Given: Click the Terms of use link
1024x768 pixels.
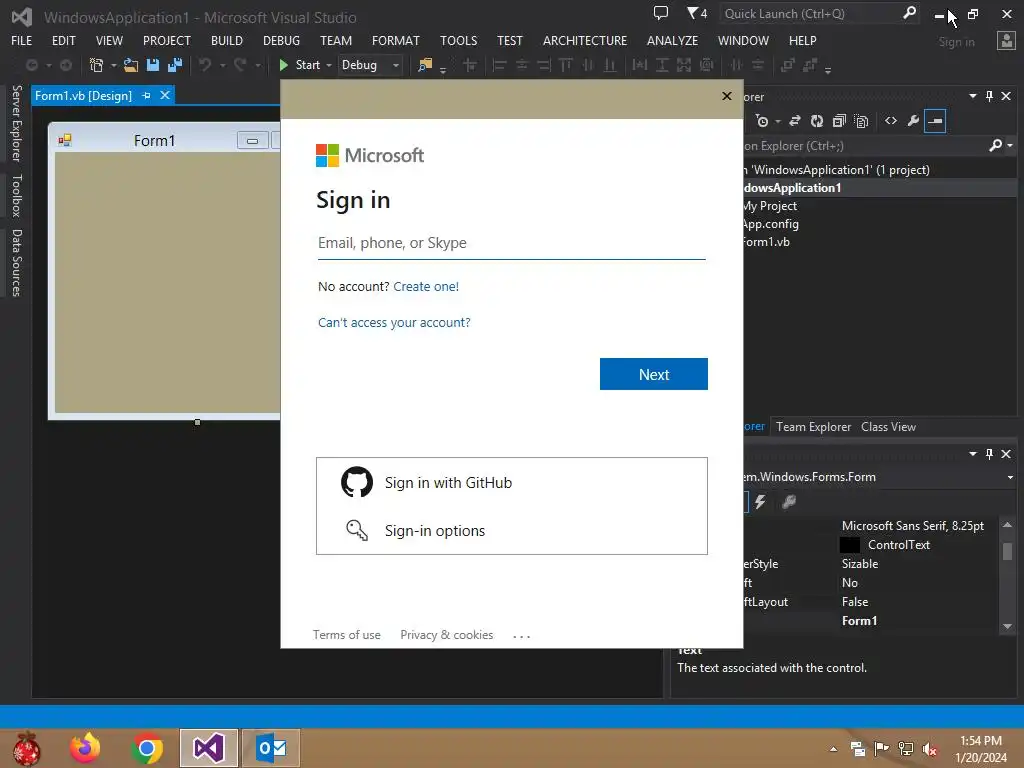Looking at the screenshot, I should click(346, 635).
